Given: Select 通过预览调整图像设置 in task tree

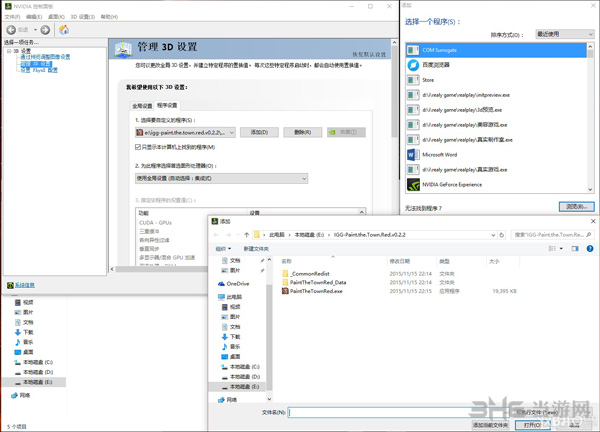Looking at the screenshot, I should point(45,57).
